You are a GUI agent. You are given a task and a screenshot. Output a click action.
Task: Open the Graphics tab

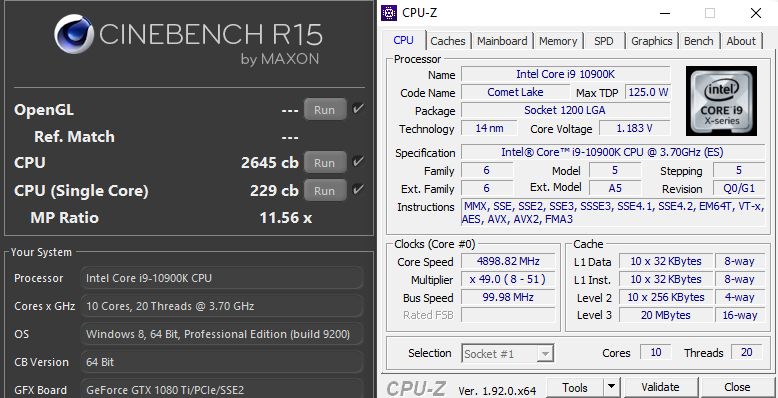(651, 41)
